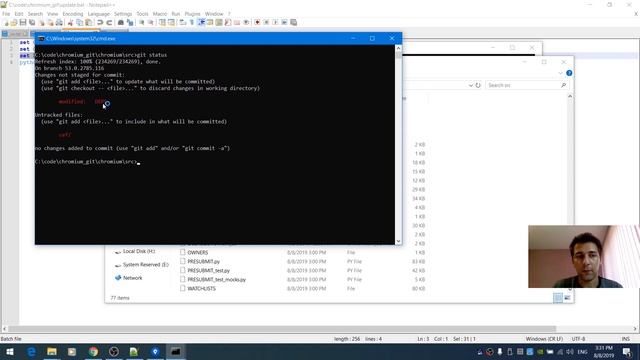
Task: Click the Copy toolbar icon
Action: (x=79, y=22)
